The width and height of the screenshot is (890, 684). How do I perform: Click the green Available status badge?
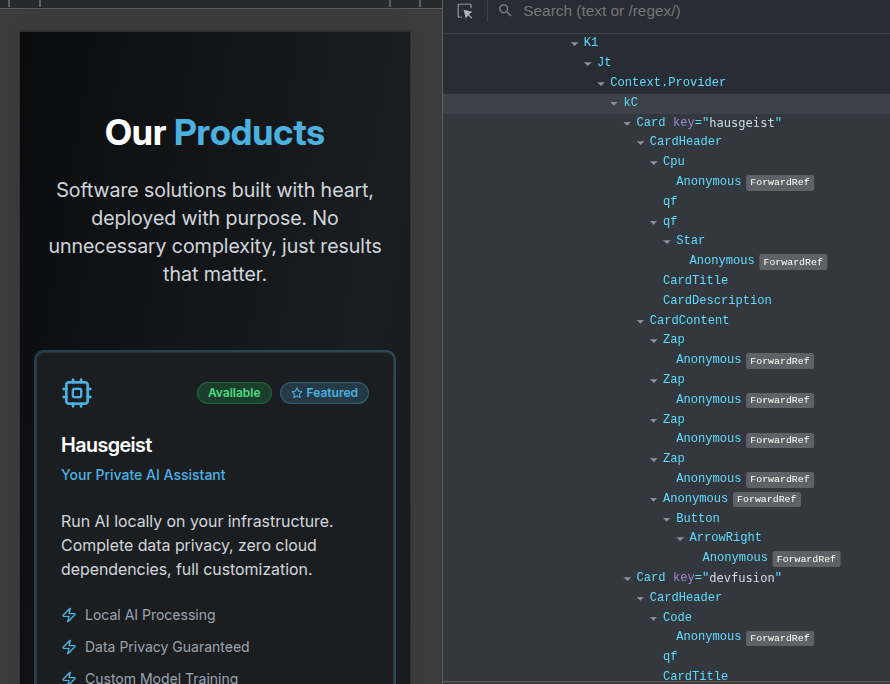click(234, 393)
